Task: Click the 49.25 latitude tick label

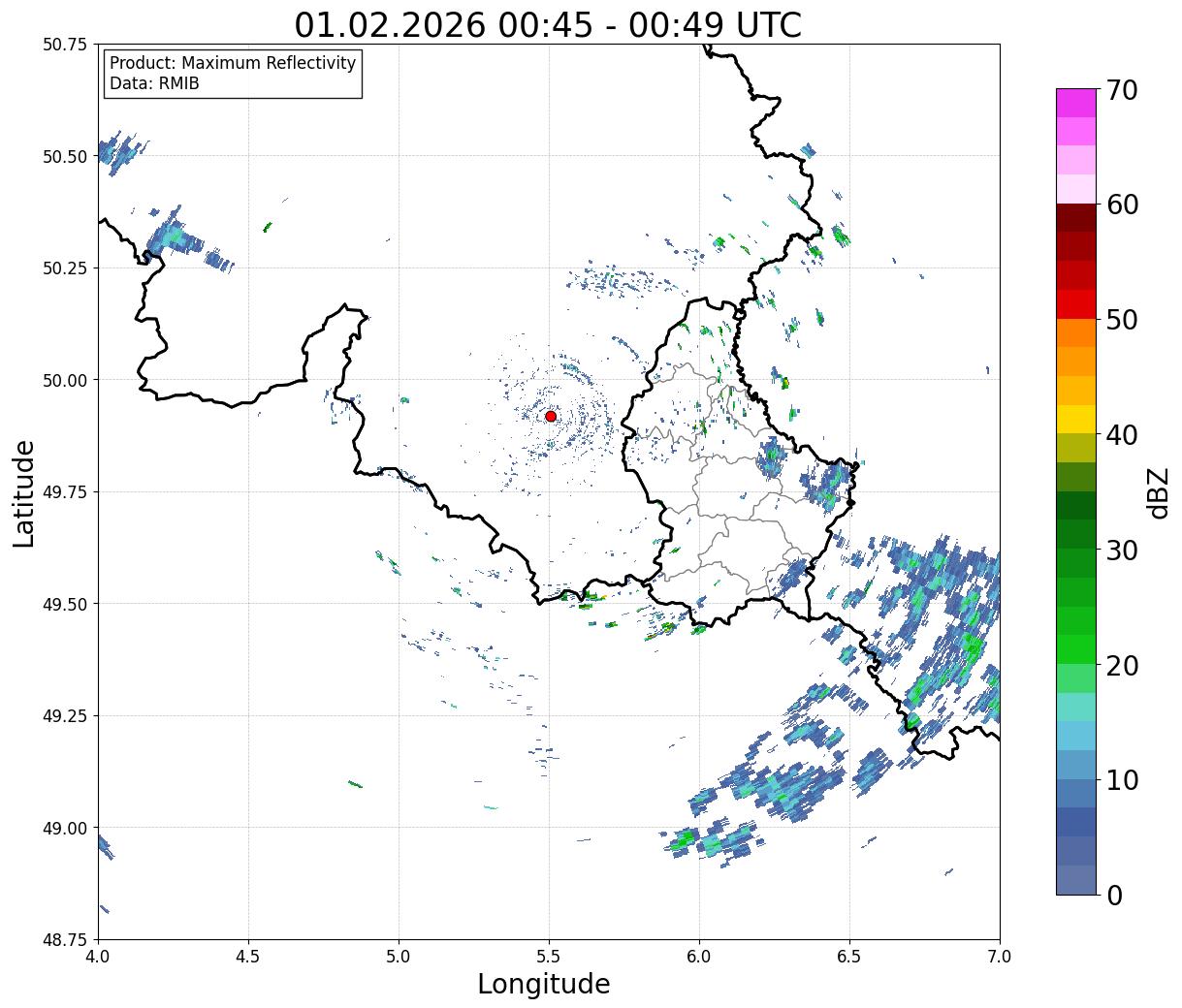Action: 66,716
